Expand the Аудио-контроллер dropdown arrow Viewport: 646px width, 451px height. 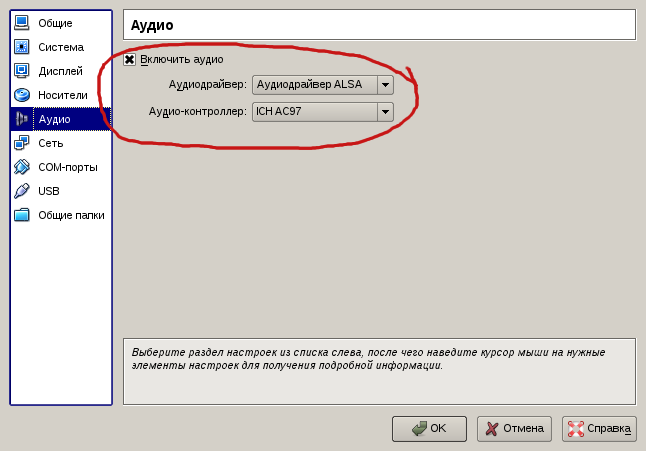(385, 112)
